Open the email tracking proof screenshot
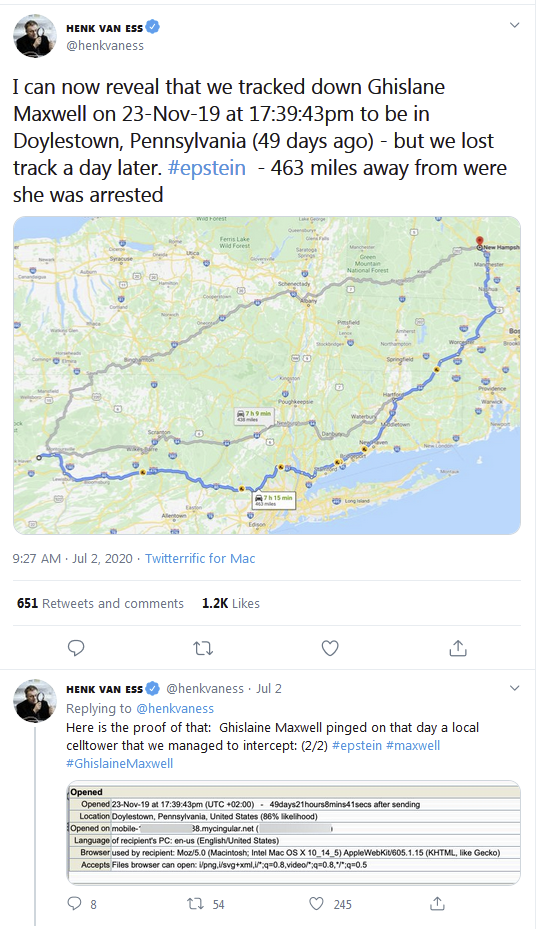 (294, 832)
